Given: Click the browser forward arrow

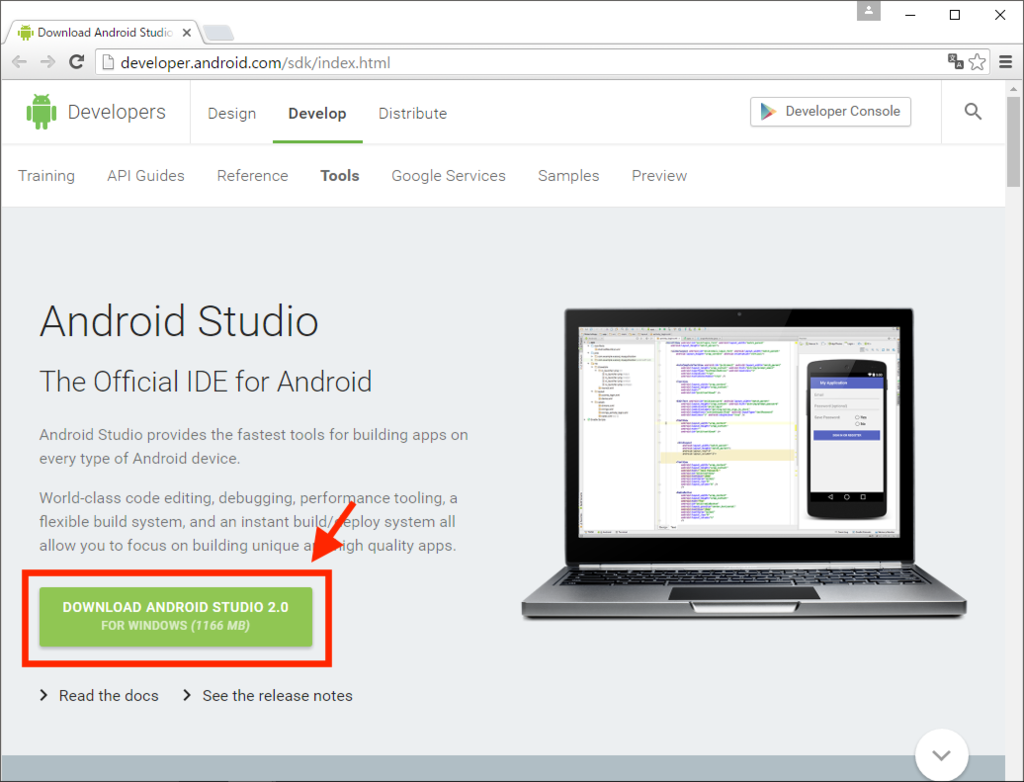Looking at the screenshot, I should tap(48, 62).
